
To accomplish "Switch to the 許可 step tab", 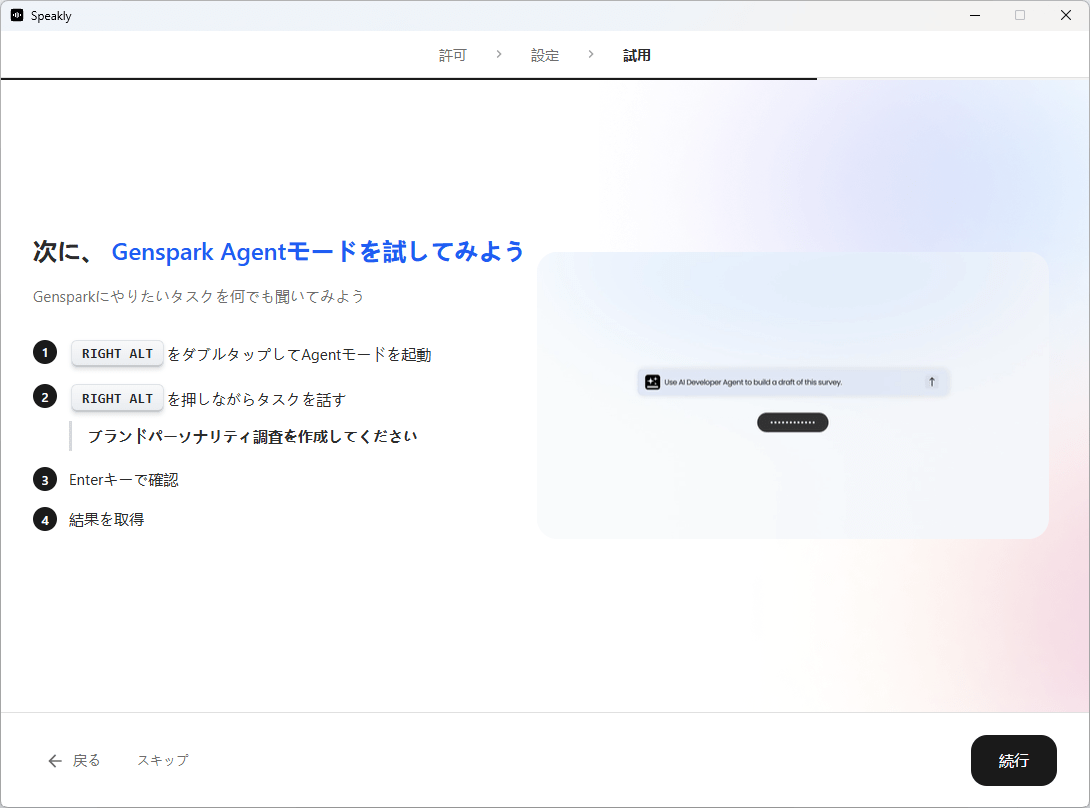I will coord(452,55).
